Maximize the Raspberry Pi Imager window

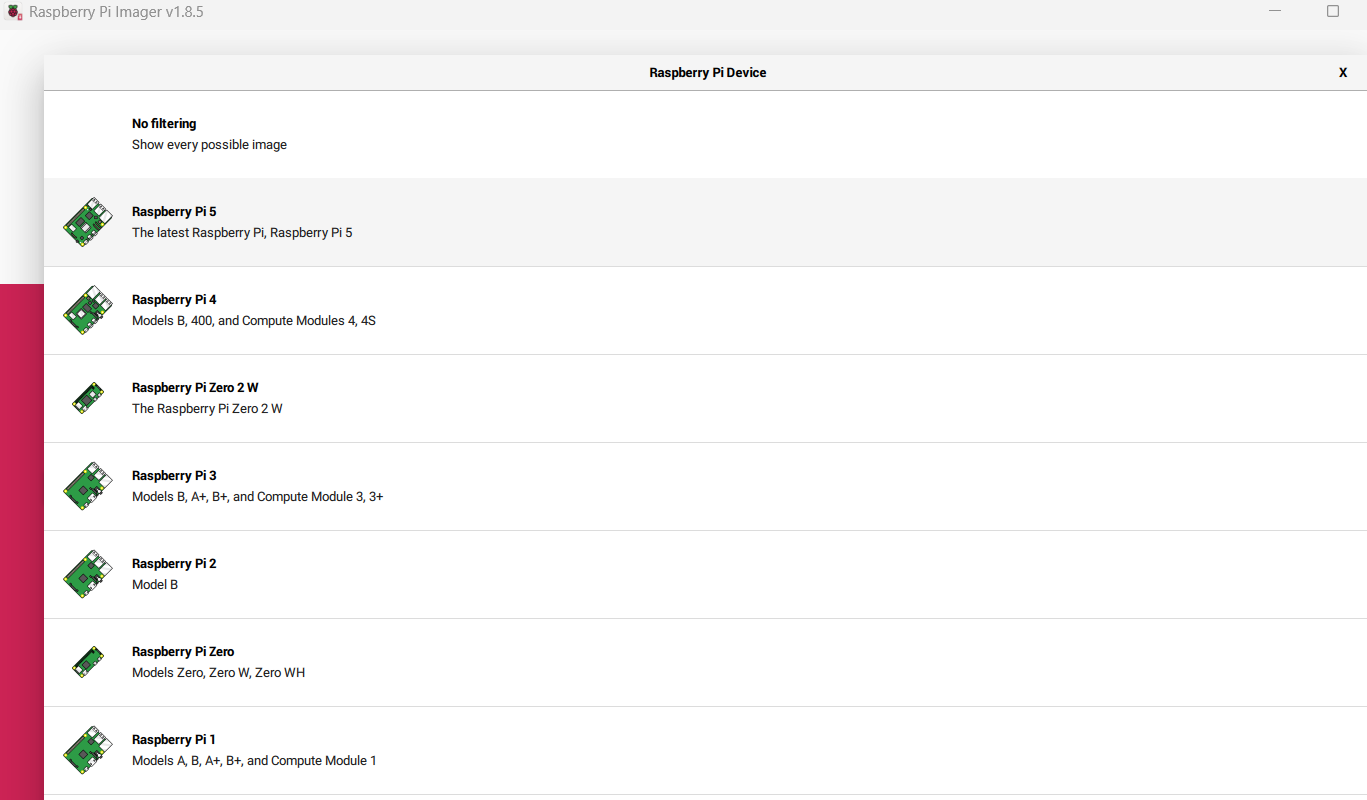point(1333,11)
